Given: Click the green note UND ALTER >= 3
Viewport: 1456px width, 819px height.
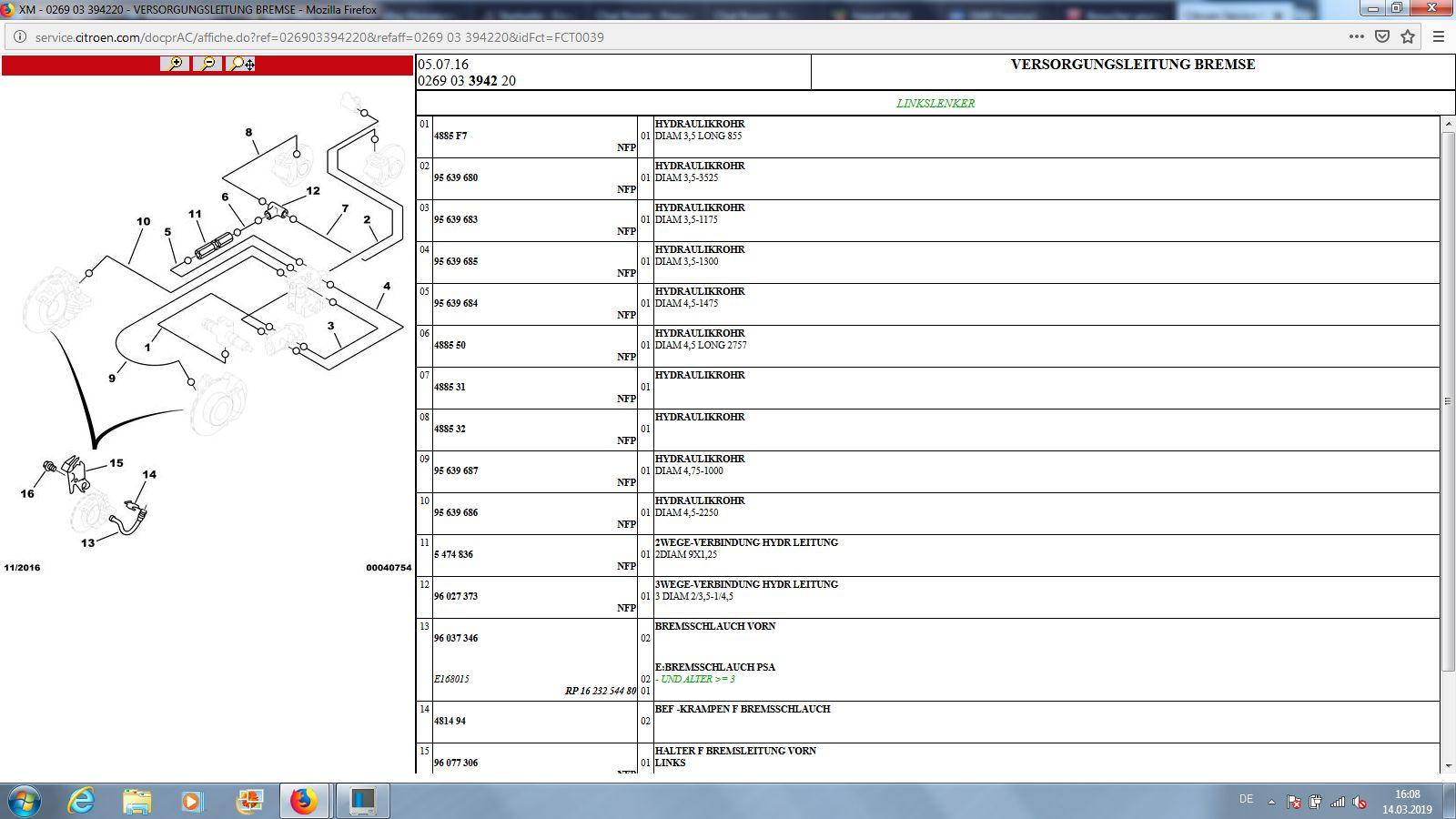Looking at the screenshot, I should (695, 679).
